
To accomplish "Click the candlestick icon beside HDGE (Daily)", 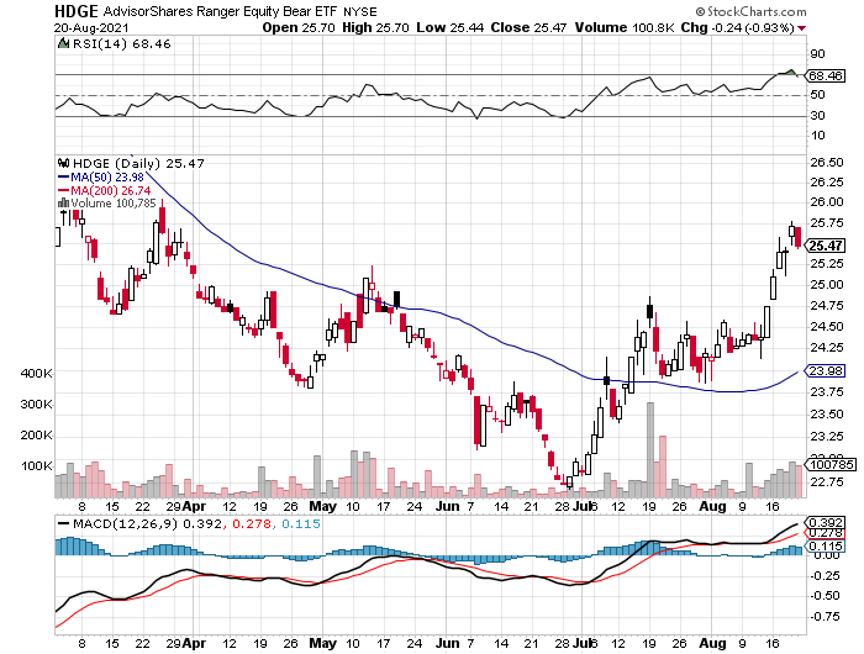I will (x=63, y=163).
